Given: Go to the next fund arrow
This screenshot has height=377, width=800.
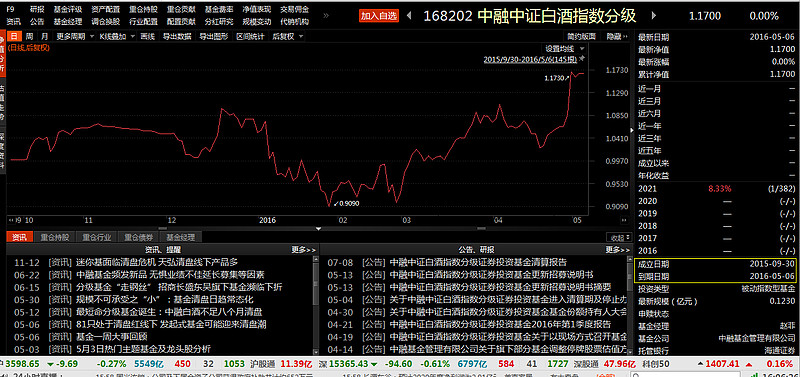Looking at the screenshot, I should tap(654, 16).
